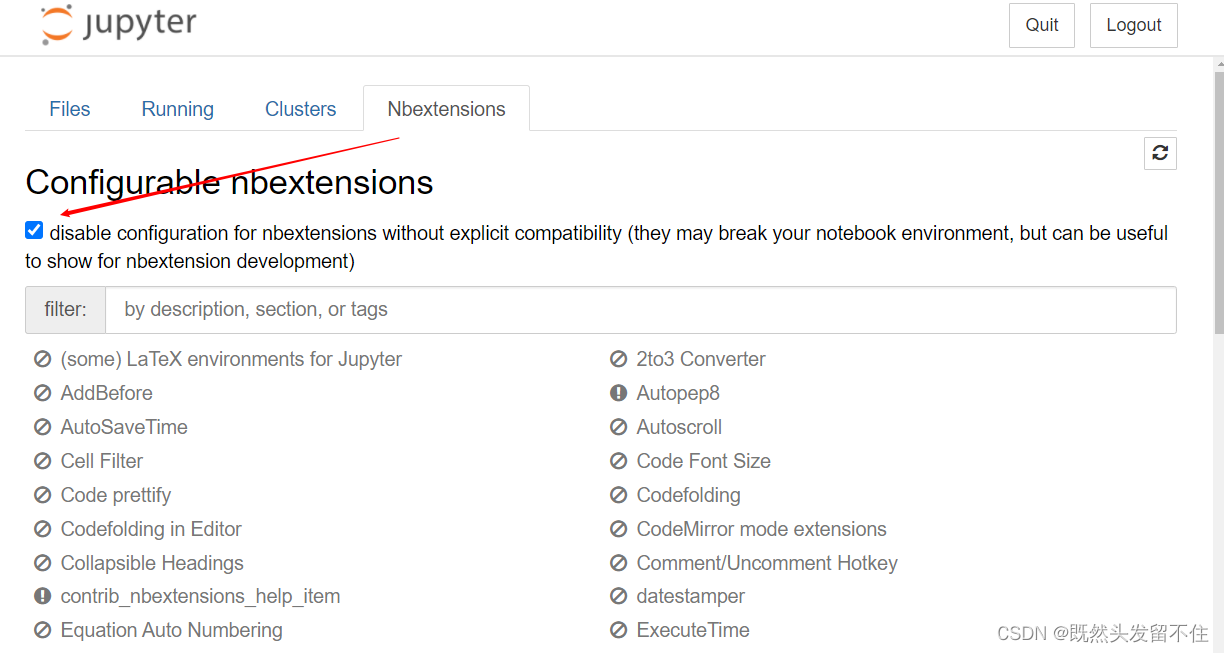Focus the nbextensions filter input field

(640, 310)
